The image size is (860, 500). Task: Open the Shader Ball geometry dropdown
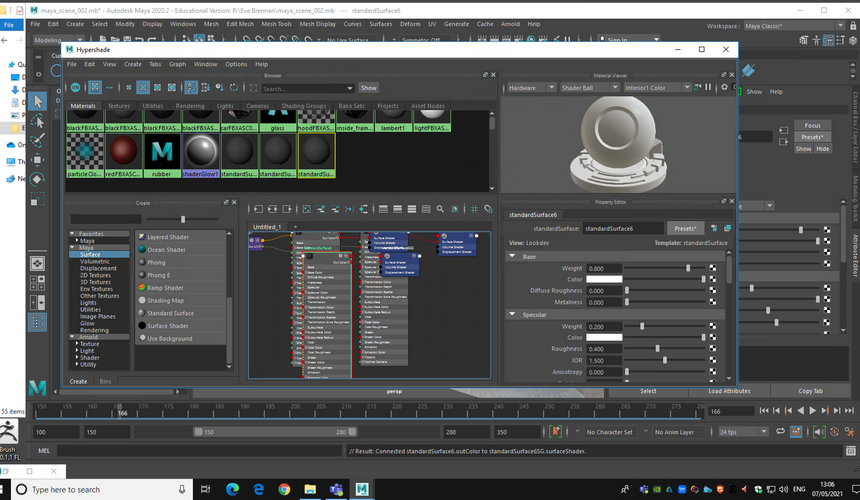point(585,87)
